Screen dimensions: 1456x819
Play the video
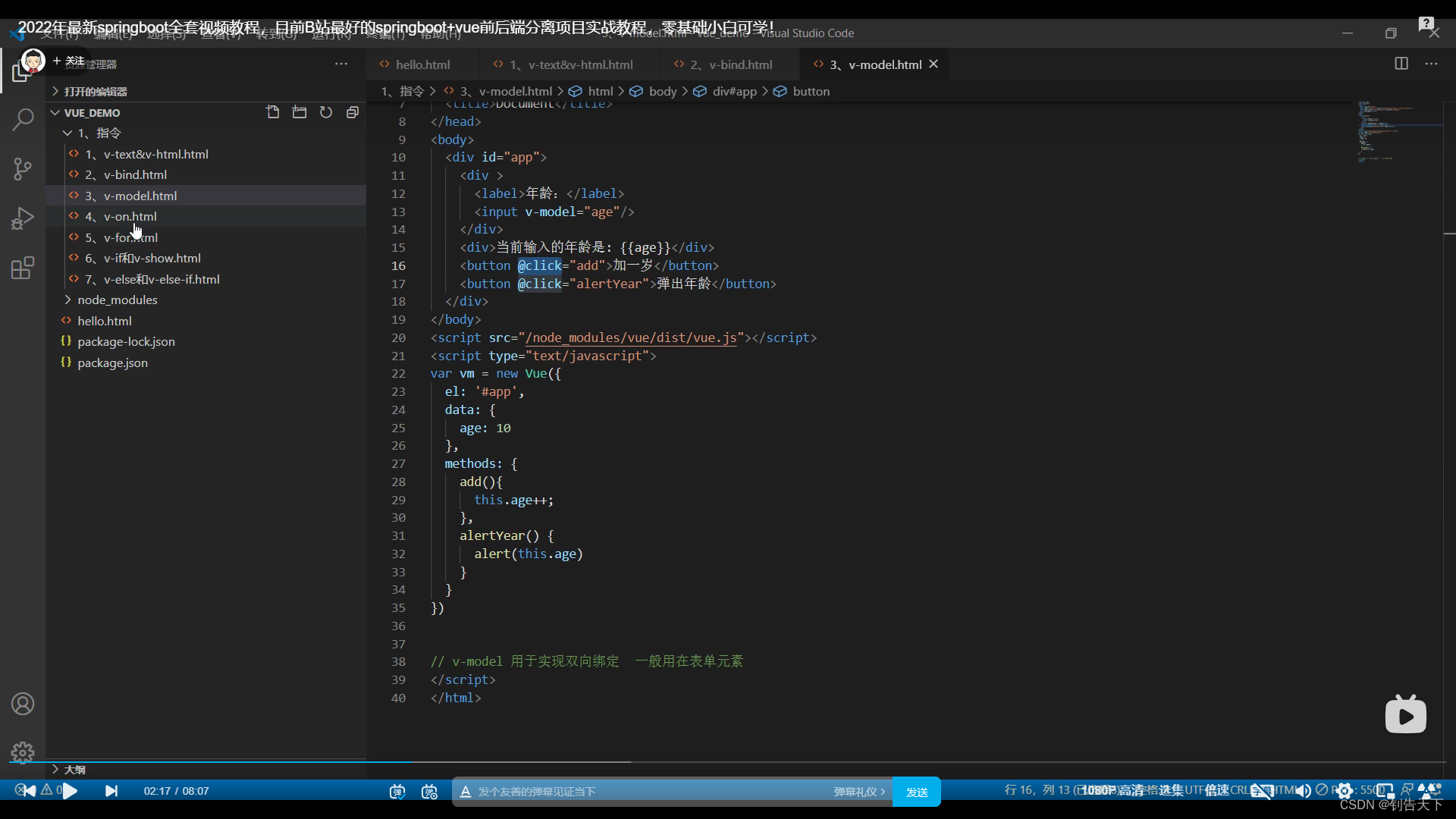pyautogui.click(x=70, y=791)
